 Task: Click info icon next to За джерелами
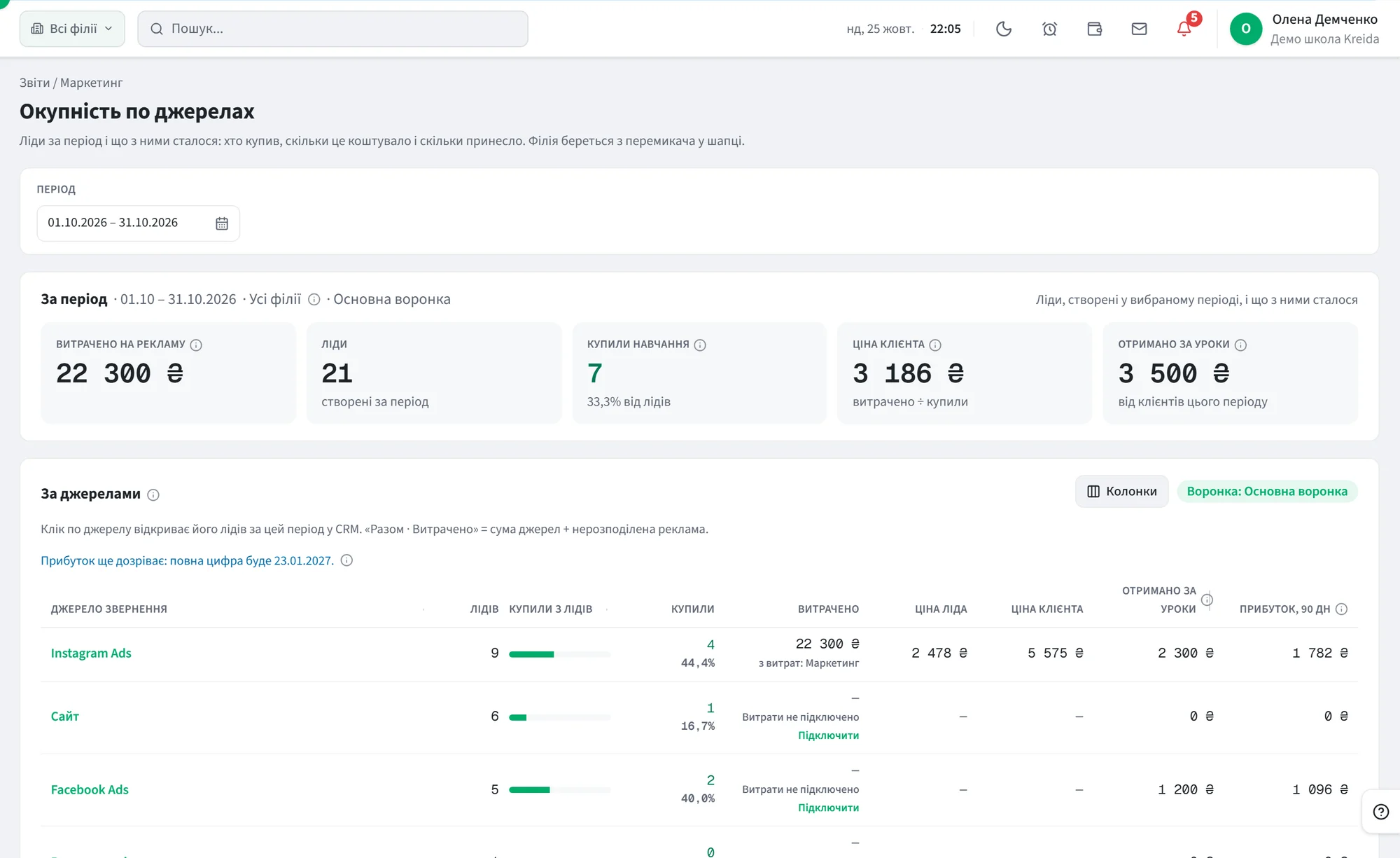153,494
